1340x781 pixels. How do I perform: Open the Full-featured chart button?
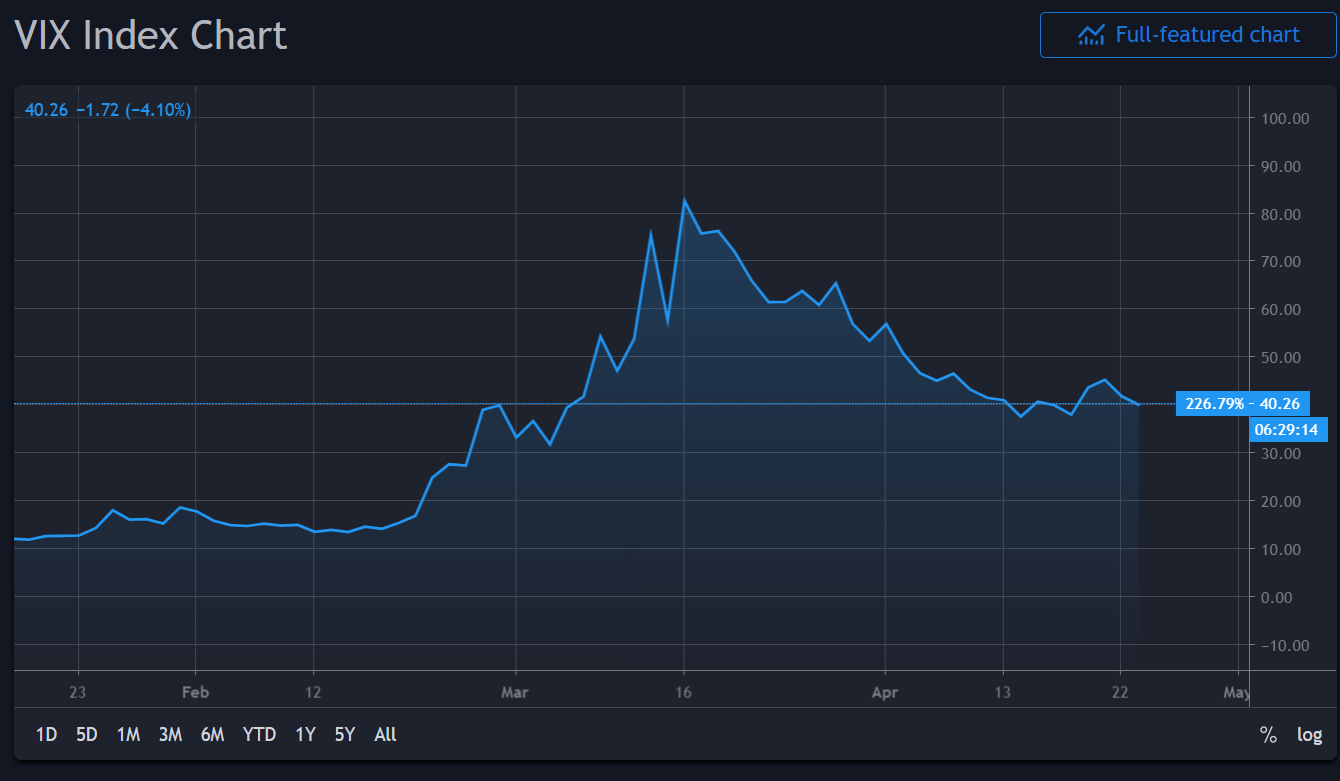pos(1188,35)
